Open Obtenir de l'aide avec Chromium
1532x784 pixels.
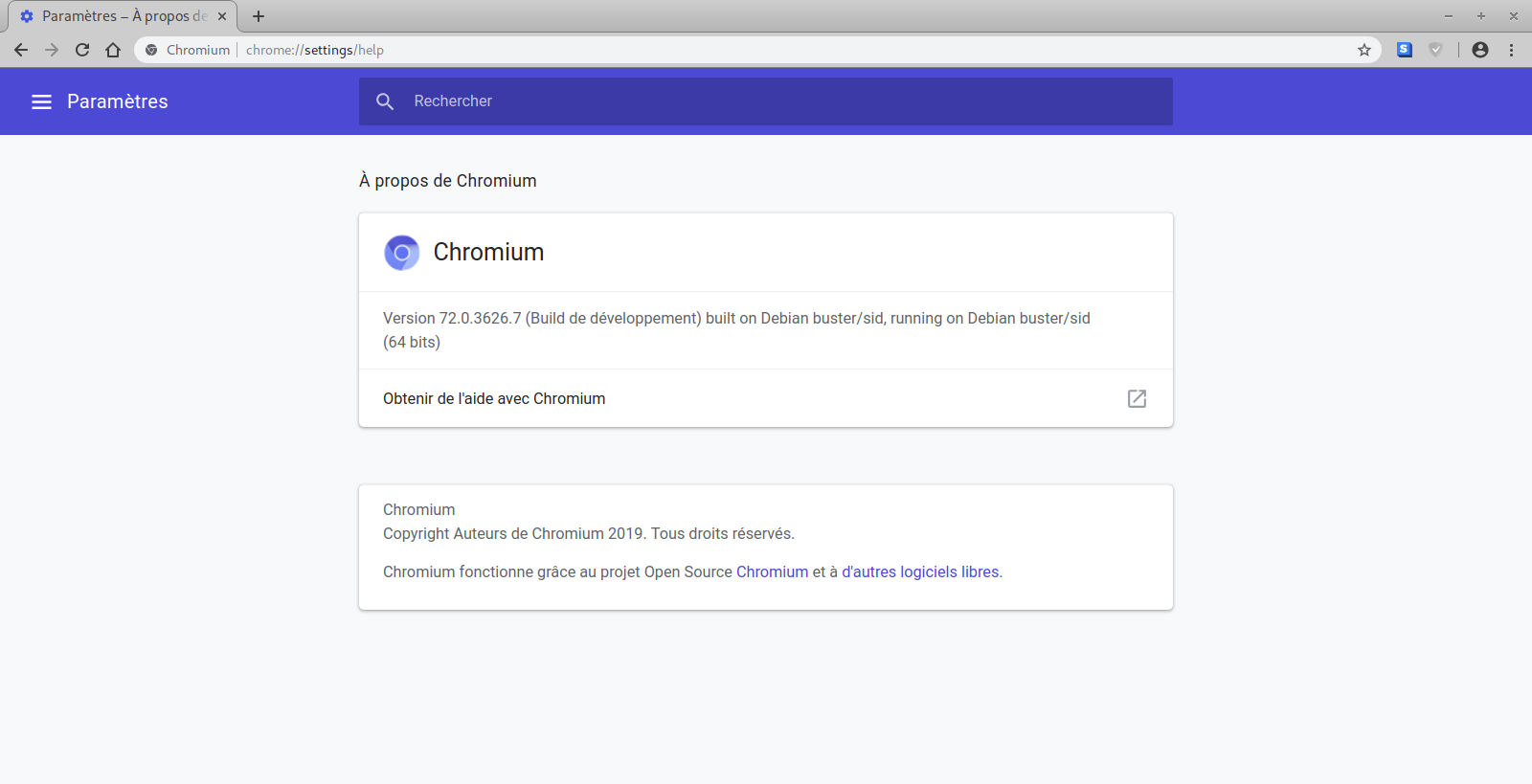(766, 398)
